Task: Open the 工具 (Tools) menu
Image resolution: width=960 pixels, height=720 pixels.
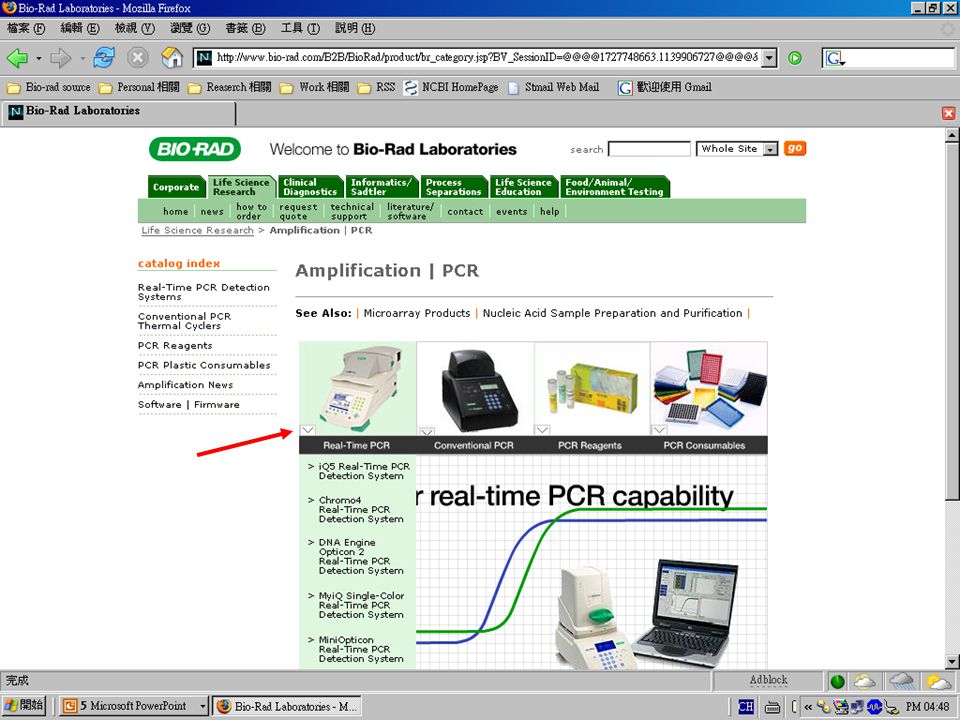Action: [x=300, y=29]
